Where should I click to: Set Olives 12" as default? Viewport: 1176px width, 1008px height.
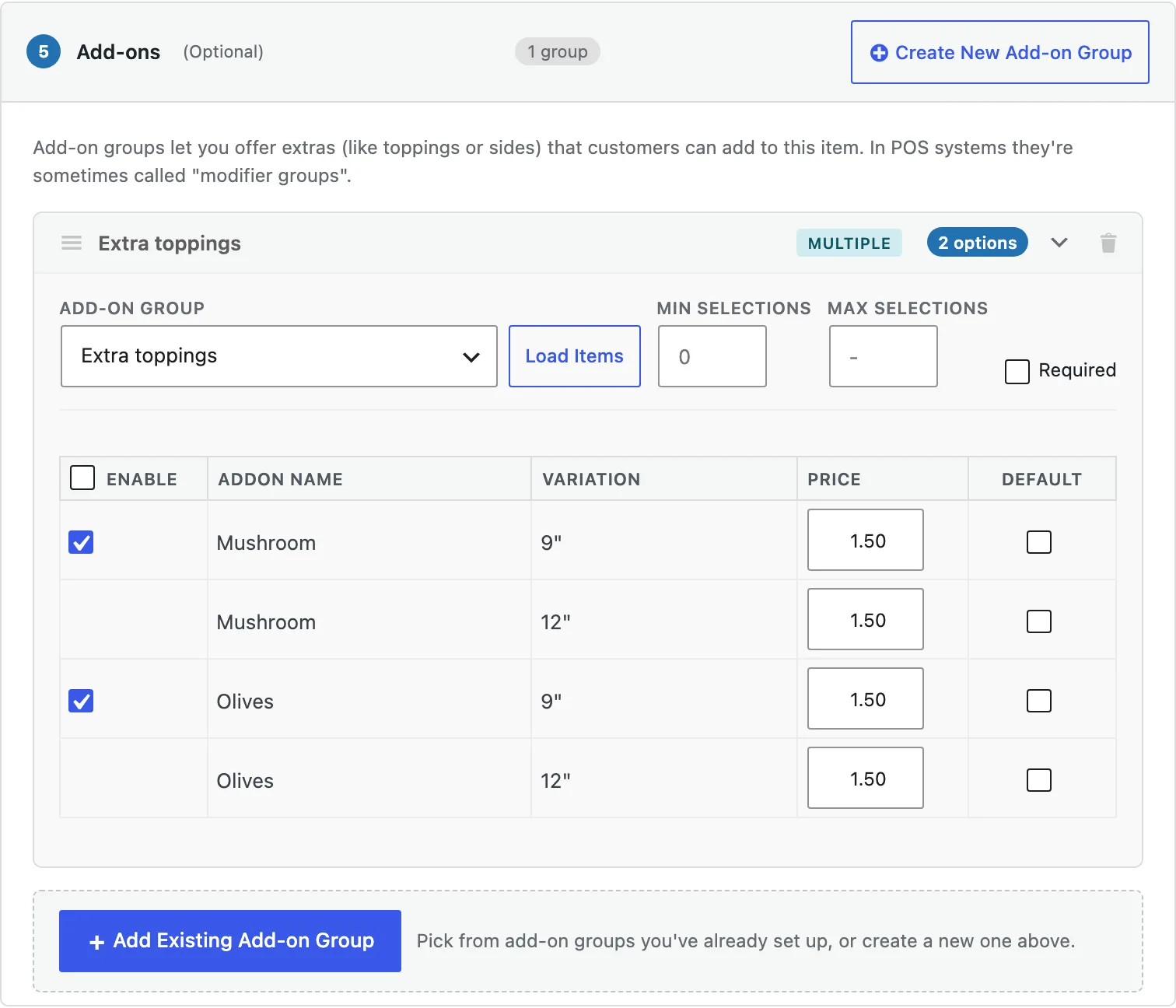1039,780
